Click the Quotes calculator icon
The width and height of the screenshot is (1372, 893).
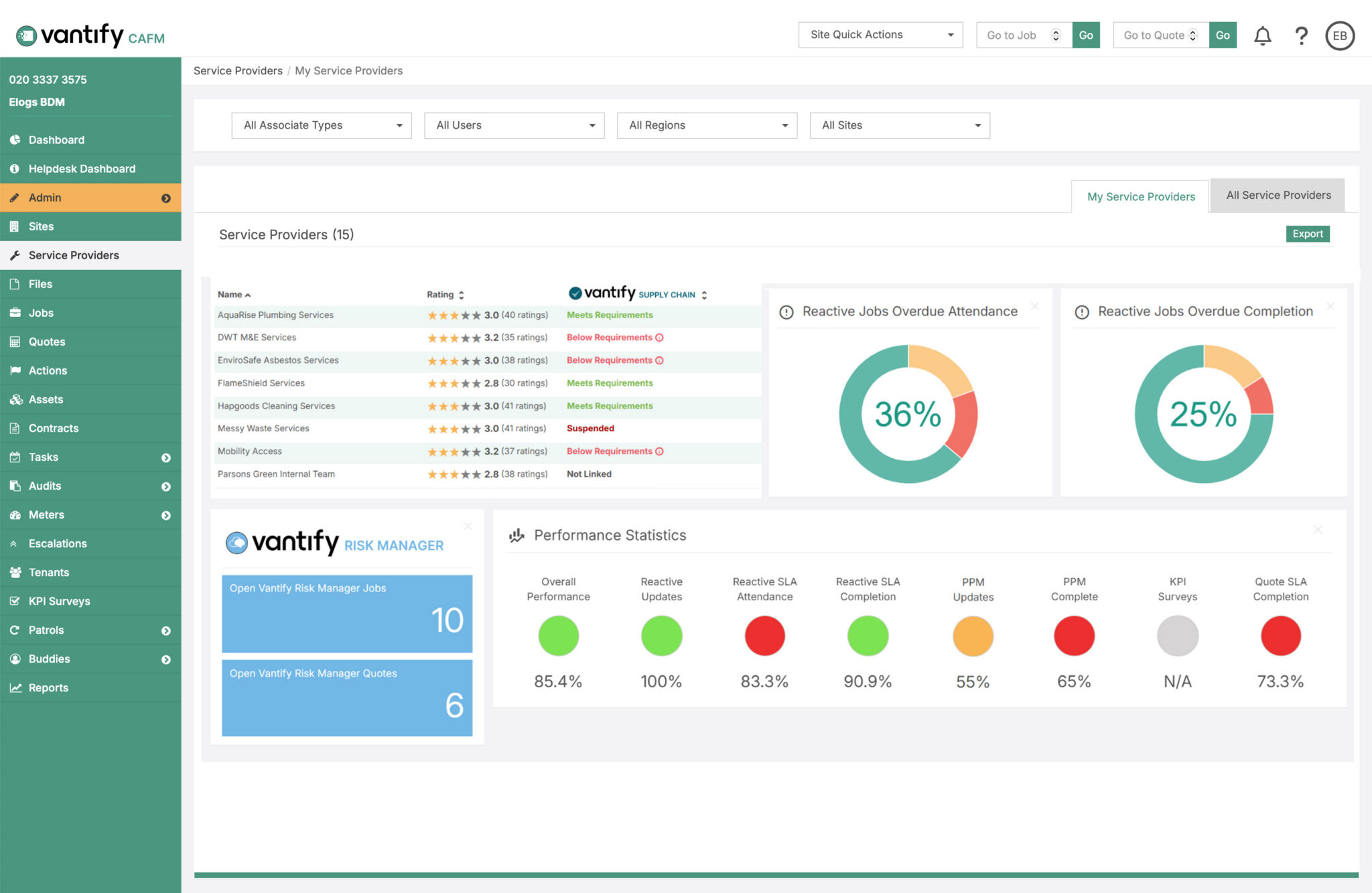click(15, 342)
